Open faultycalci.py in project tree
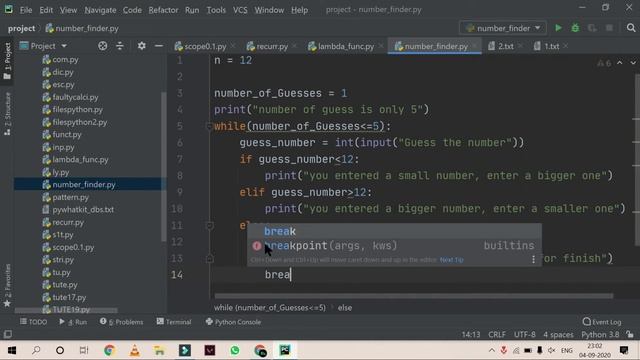The width and height of the screenshot is (640, 360). coord(75,97)
